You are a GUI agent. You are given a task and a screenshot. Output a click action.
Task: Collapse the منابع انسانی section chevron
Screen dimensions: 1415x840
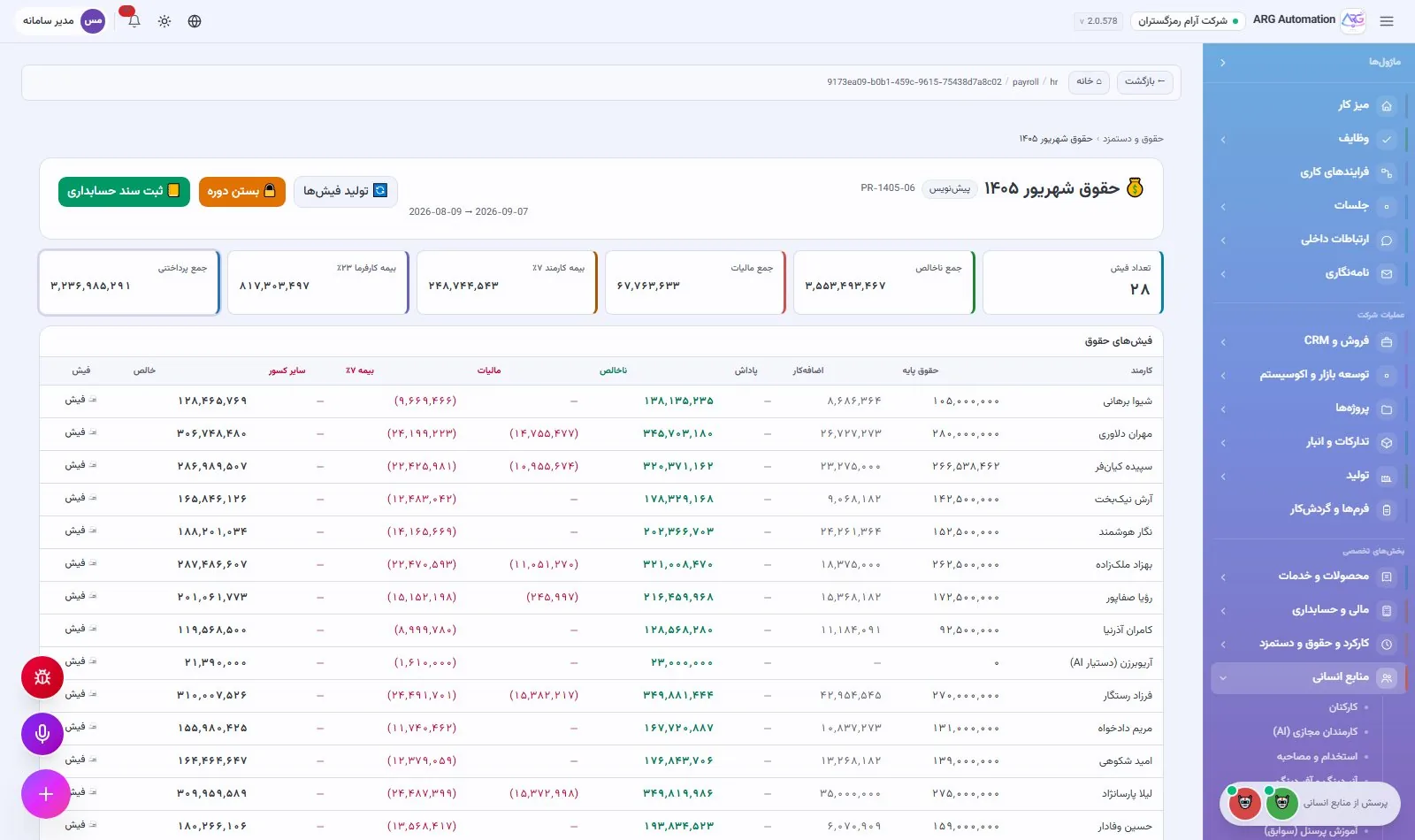tap(1223, 678)
